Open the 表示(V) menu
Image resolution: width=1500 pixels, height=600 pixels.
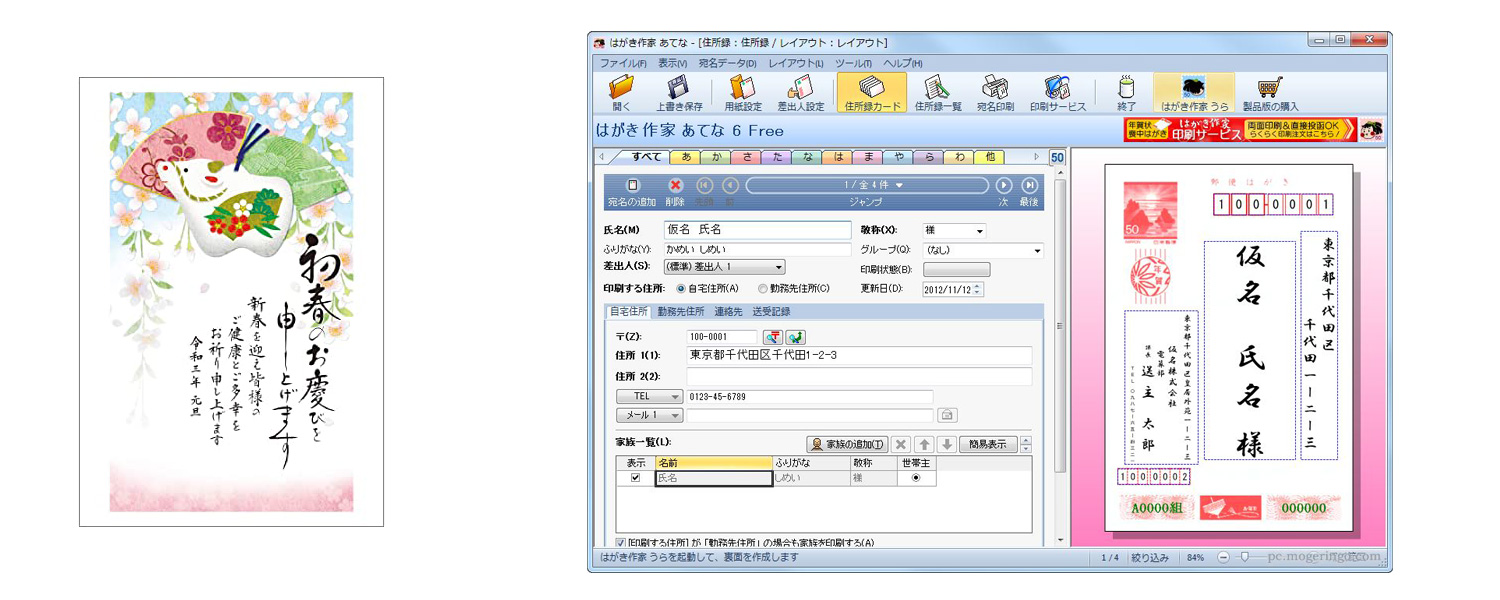(672, 63)
